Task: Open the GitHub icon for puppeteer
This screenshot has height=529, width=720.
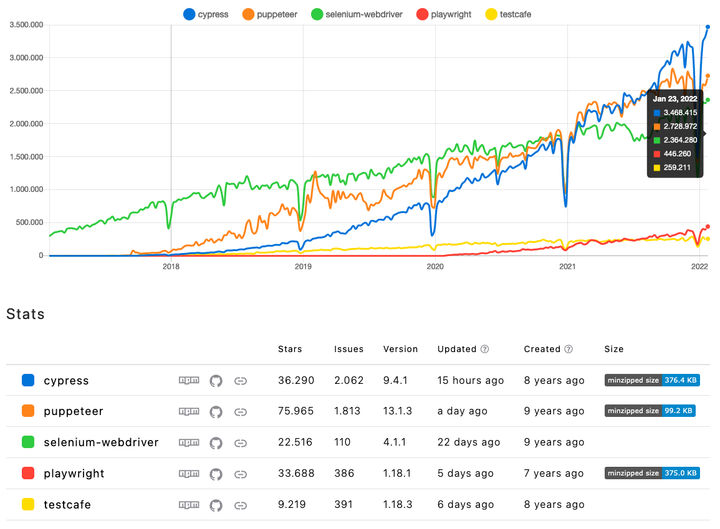Action: coord(216,411)
